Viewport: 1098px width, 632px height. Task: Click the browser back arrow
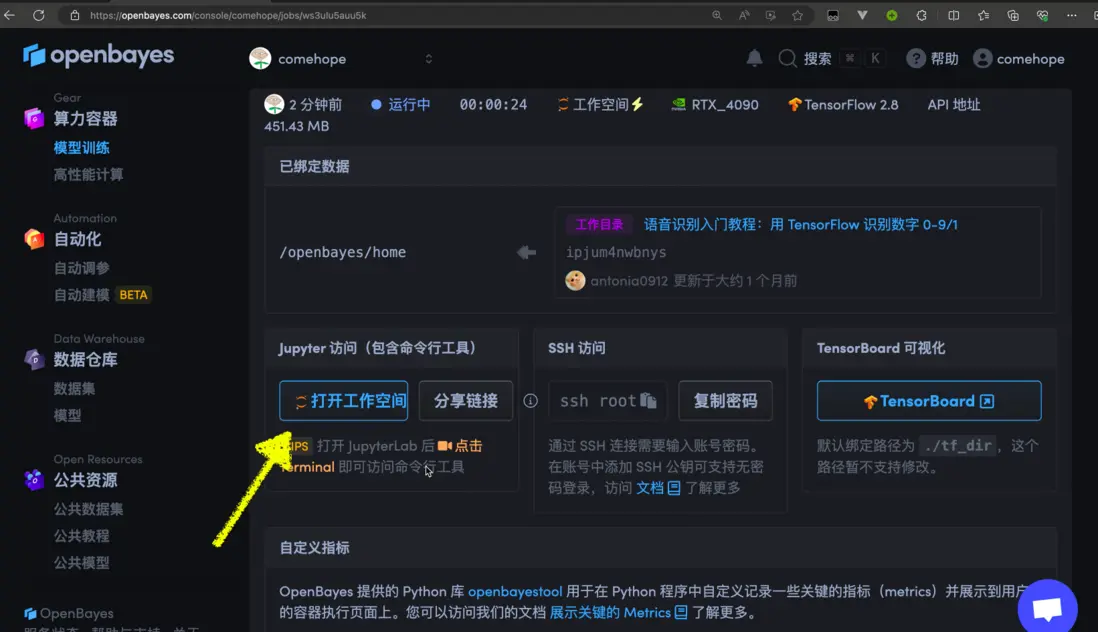[x=9, y=15]
